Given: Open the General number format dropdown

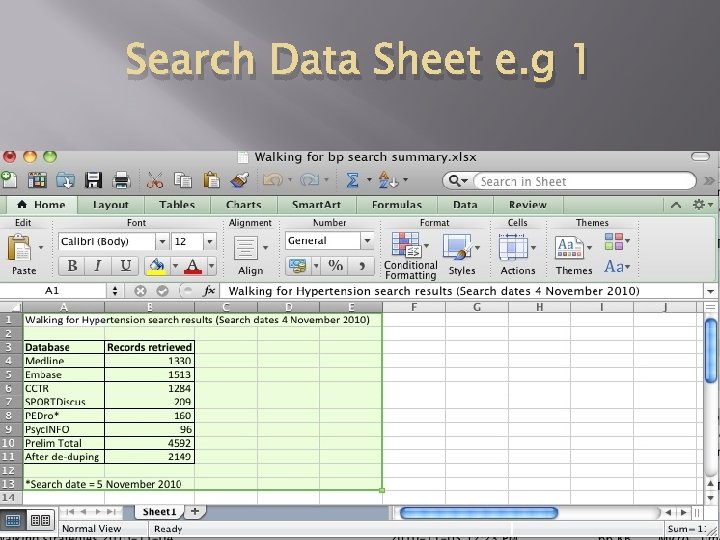Looking at the screenshot, I should pyautogui.click(x=367, y=241).
